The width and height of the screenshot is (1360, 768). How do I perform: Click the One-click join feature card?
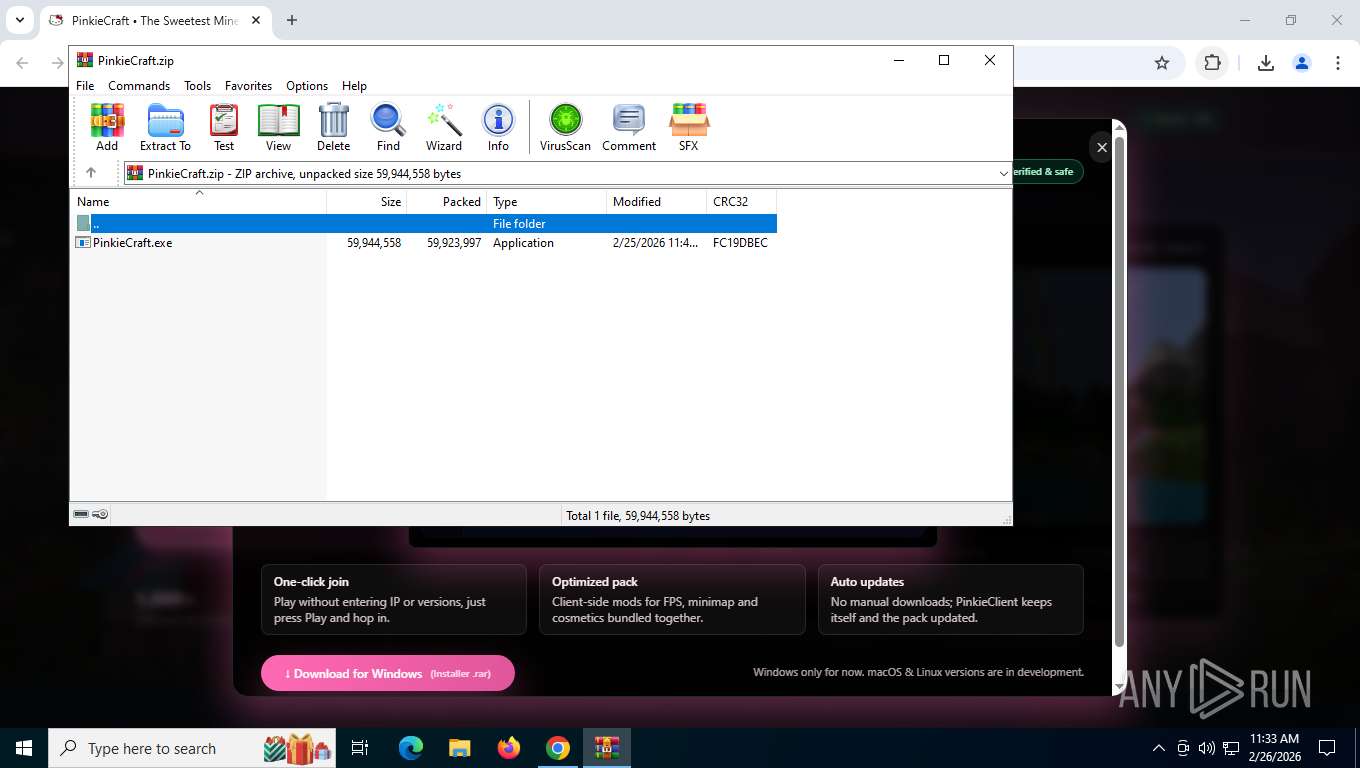394,600
